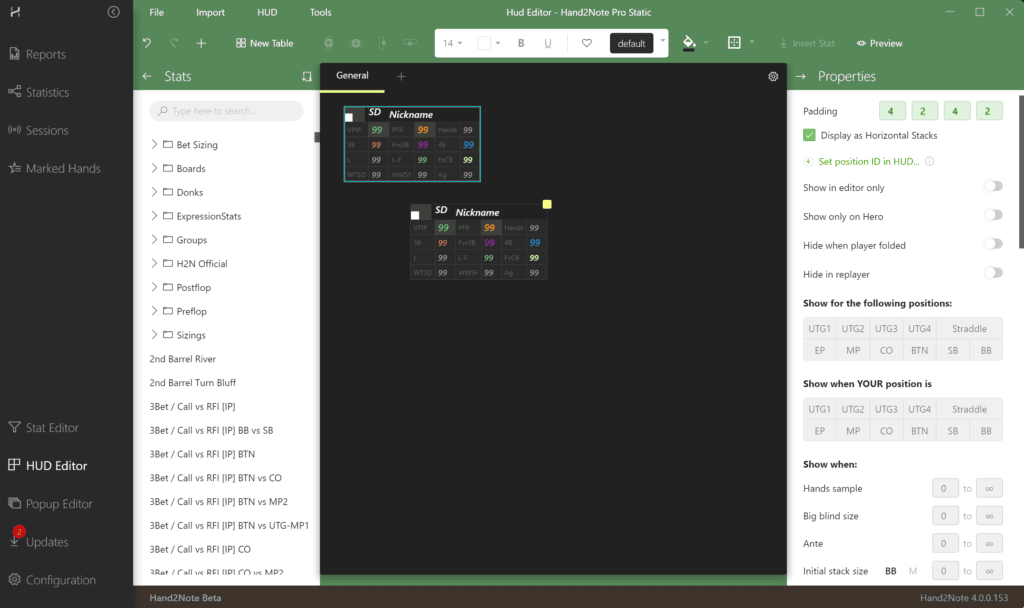Click Hands sample minimum value field
The image size is (1024, 608).
coord(944,488)
